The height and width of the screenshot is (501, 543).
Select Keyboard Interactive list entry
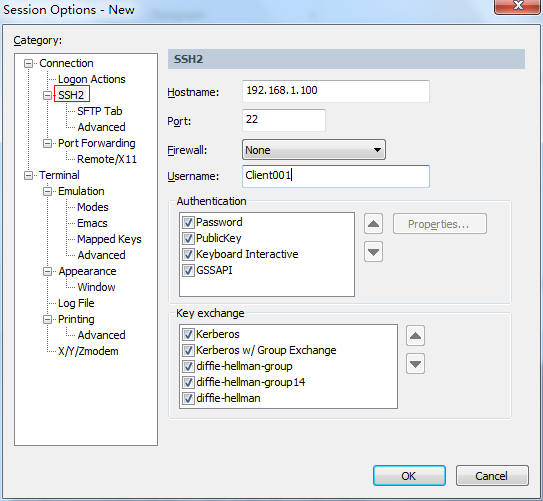pyautogui.click(x=247, y=254)
